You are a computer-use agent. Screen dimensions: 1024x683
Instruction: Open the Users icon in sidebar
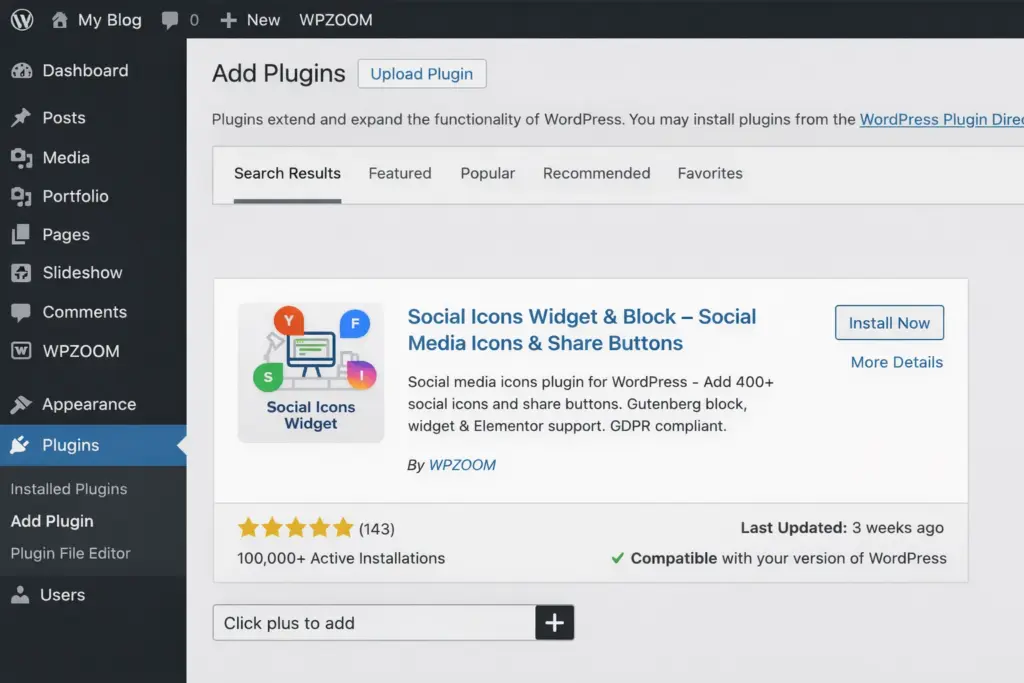click(21, 595)
